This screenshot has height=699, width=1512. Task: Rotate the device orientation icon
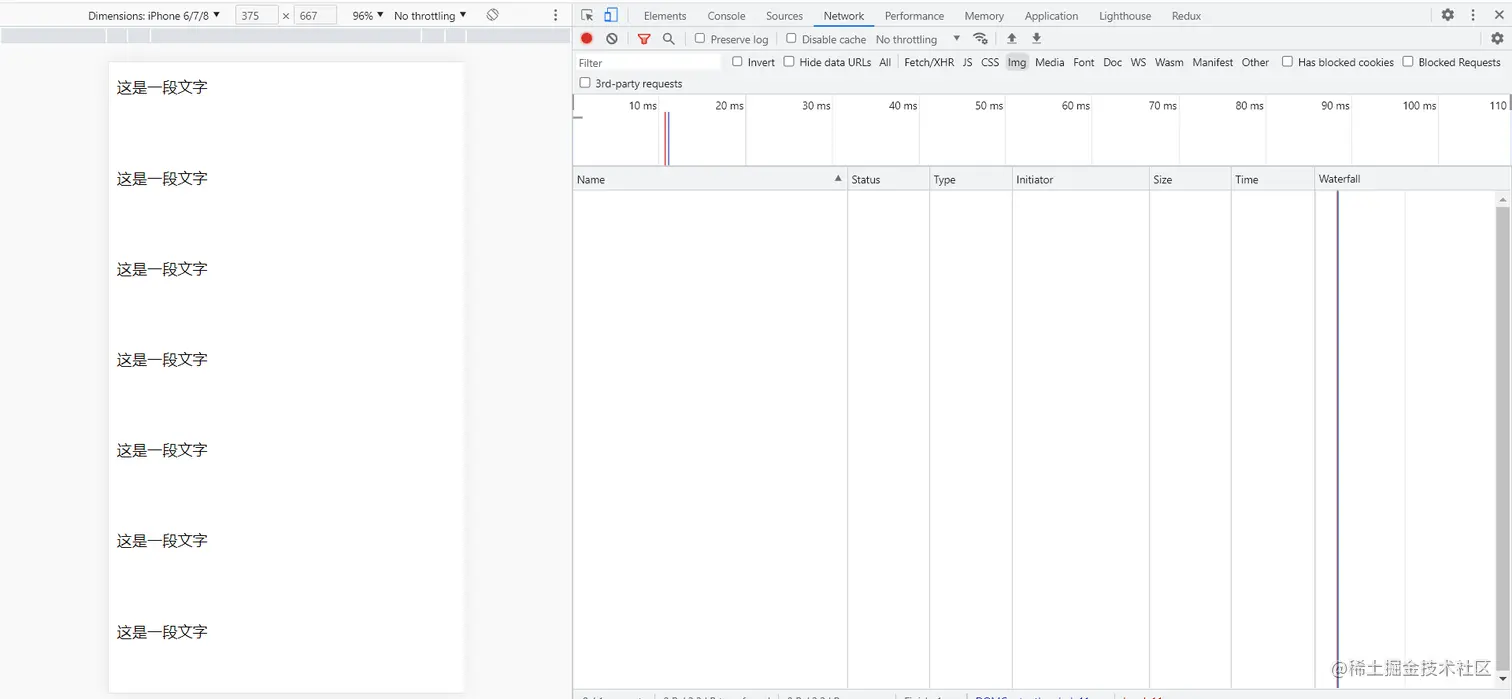click(x=492, y=15)
